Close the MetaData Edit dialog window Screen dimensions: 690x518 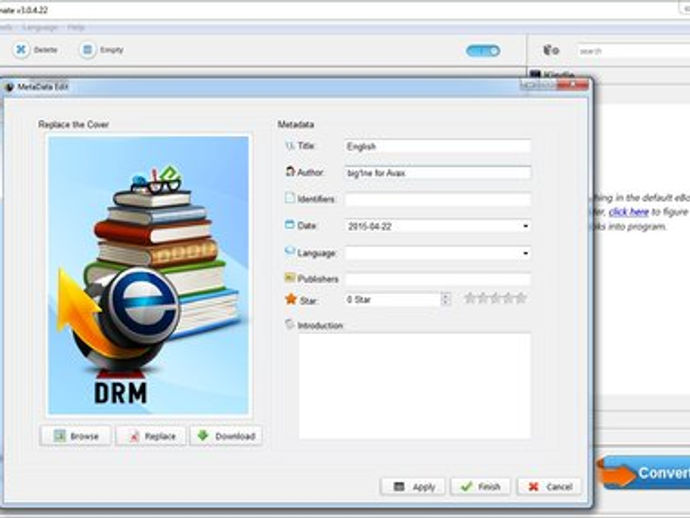pos(573,84)
